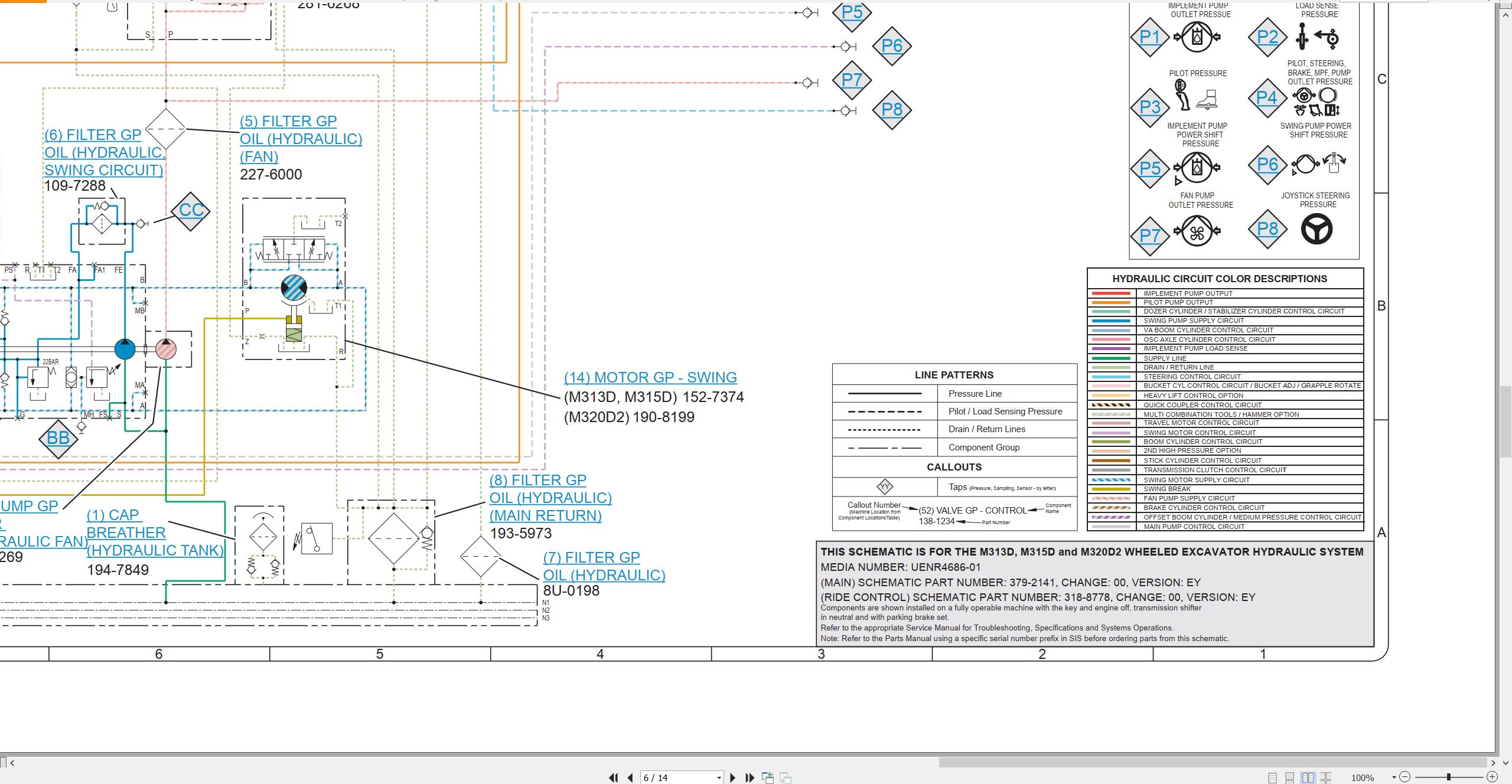
Task: Click the Drain / Return Lines legend row
Action: pos(954,429)
